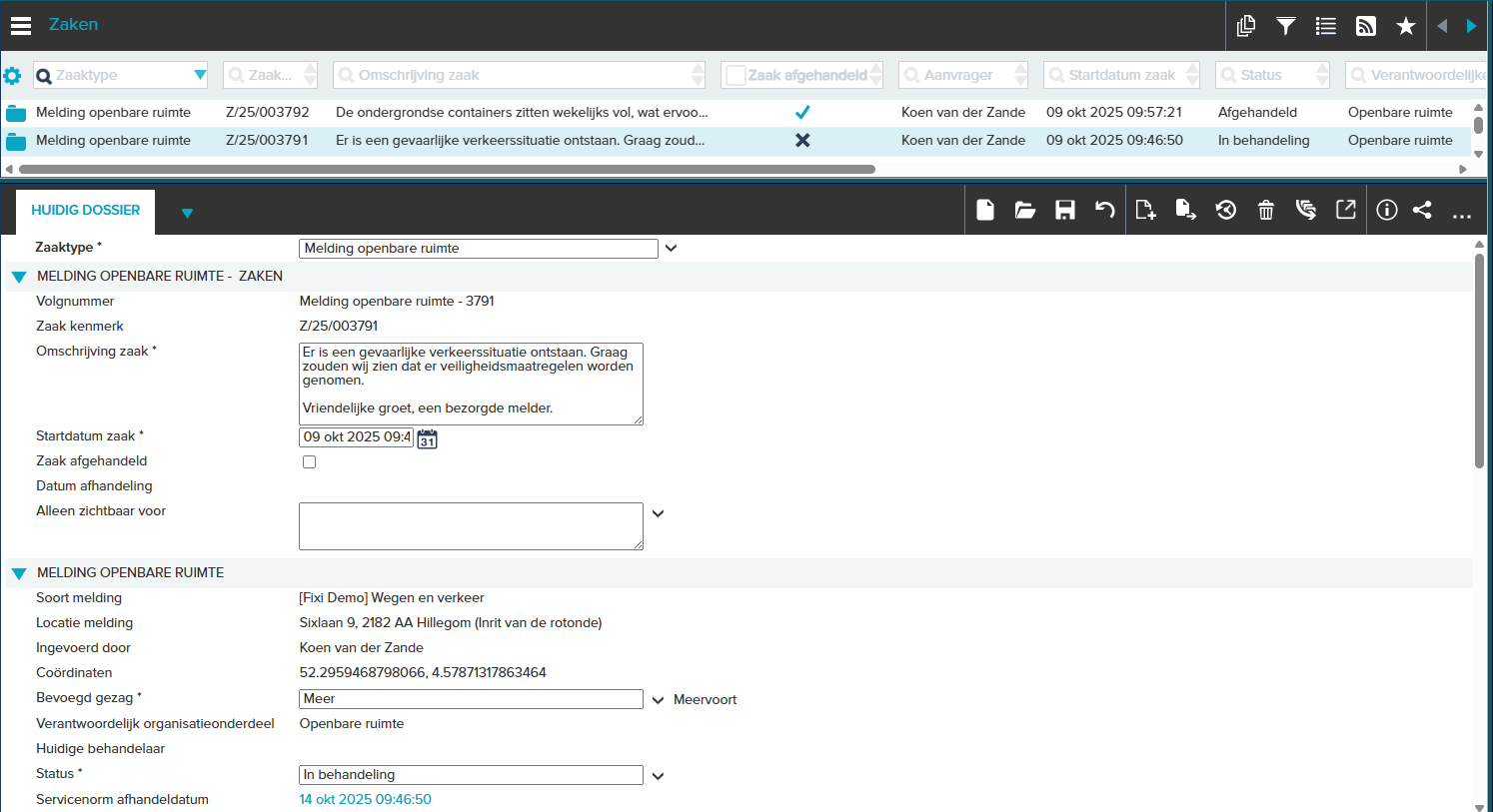Open calendar picker beside Startdatum zaak
Screen dimensions: 1493x812
point(427,438)
